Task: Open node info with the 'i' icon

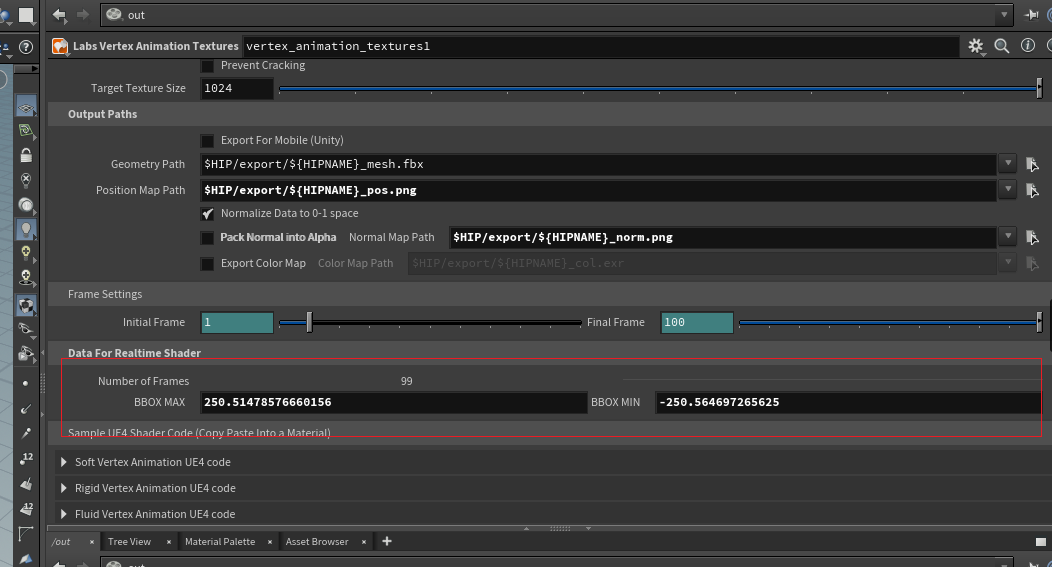Action: coord(1028,45)
